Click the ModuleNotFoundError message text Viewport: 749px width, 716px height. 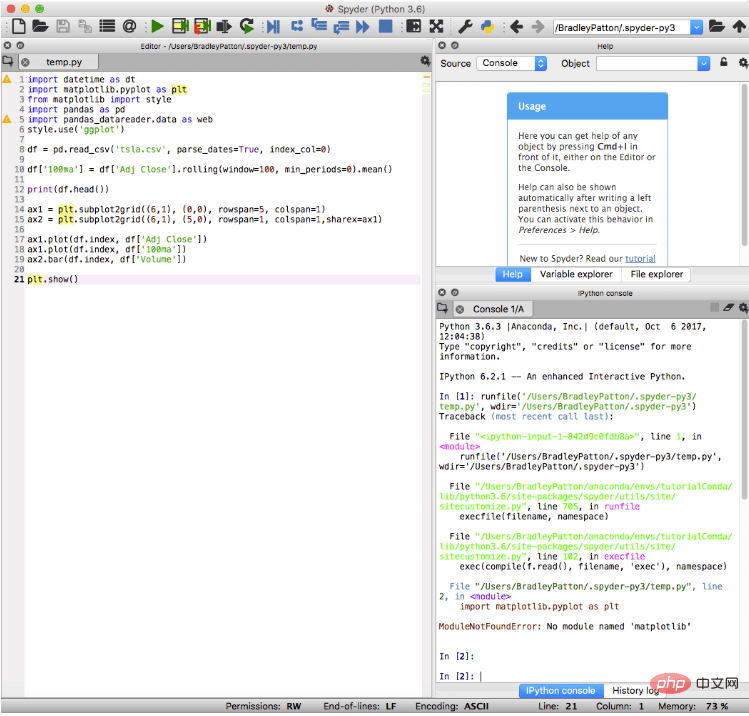click(x=565, y=626)
